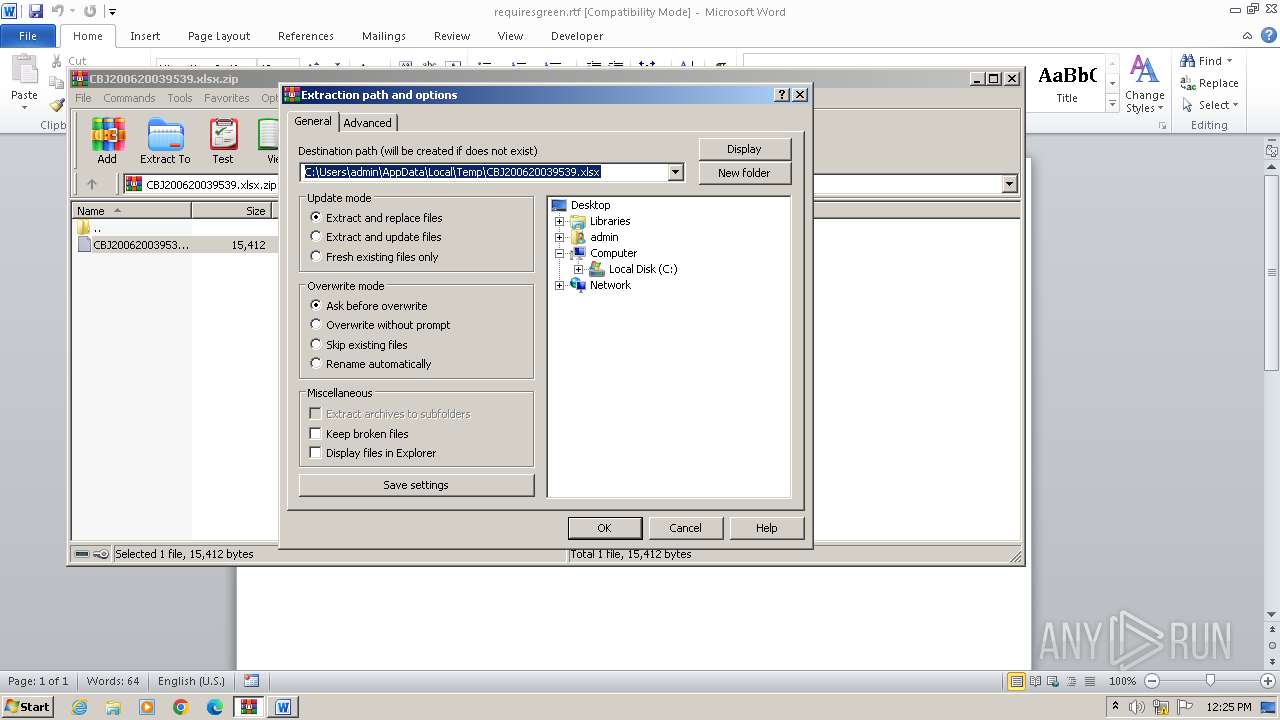The image size is (1280, 720).
Task: Open Microsoft Edge from the taskbar
Action: (x=215, y=707)
